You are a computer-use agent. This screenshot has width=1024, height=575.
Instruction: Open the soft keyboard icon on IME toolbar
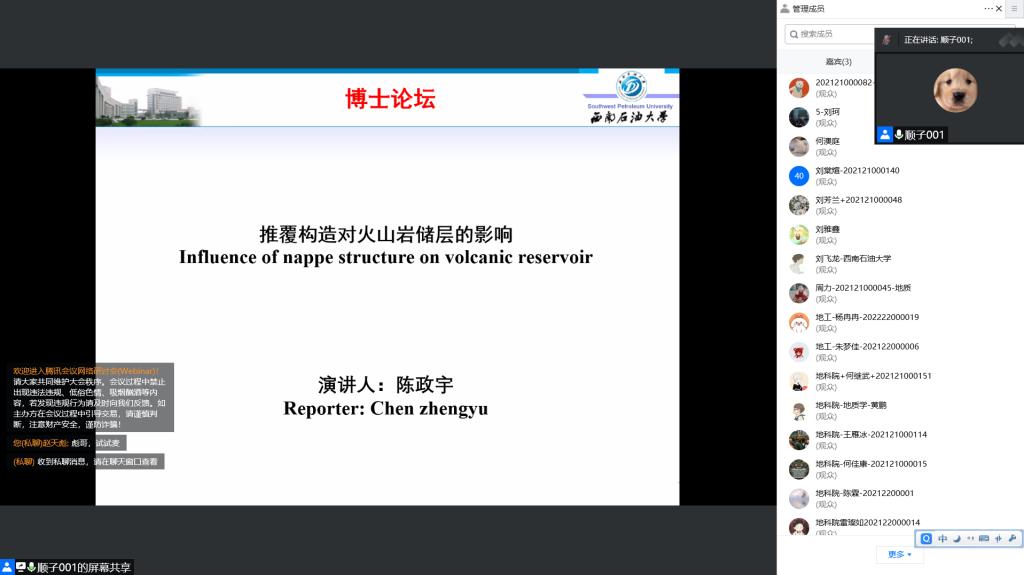pos(984,539)
